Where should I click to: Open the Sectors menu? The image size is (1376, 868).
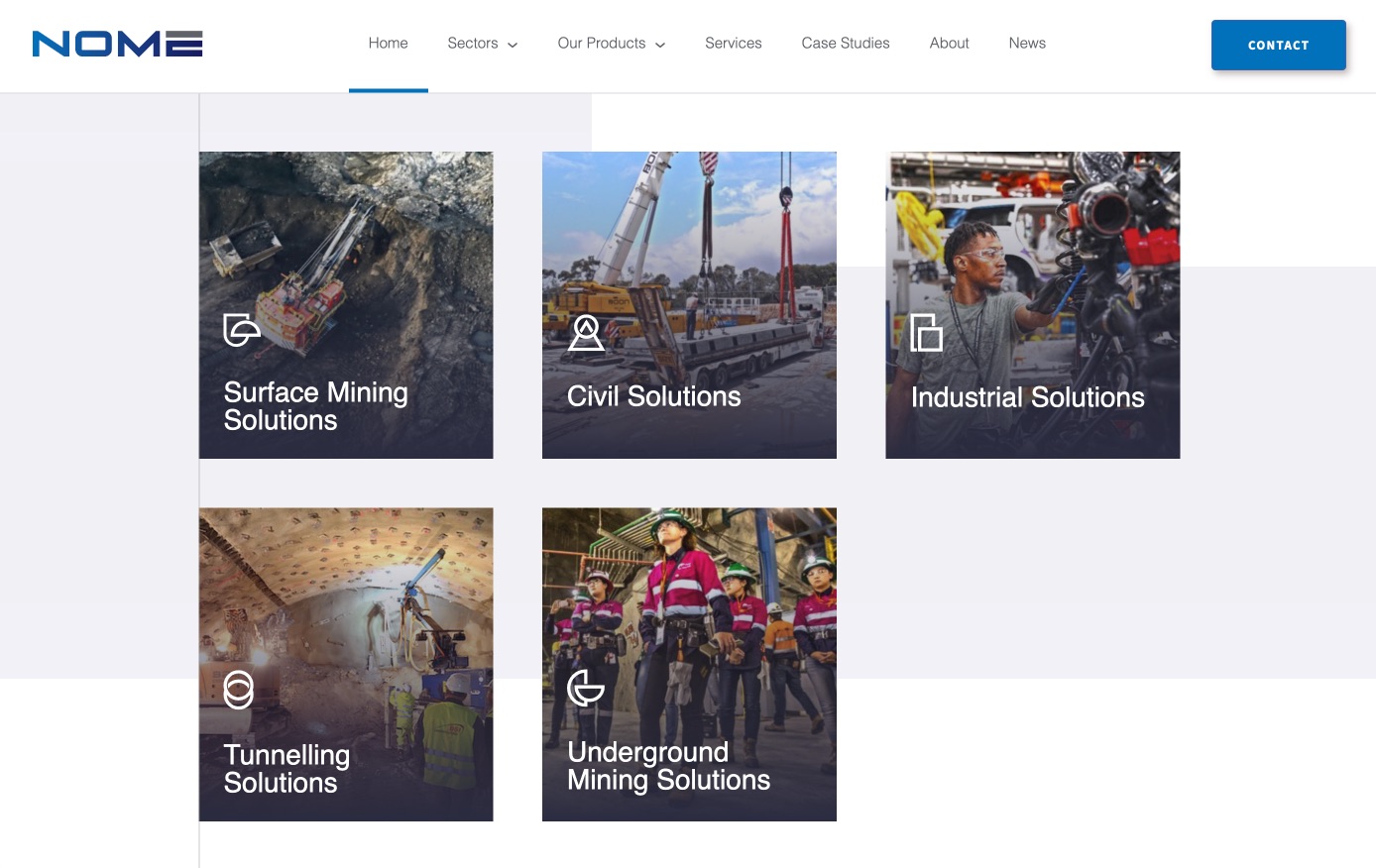pos(473,44)
